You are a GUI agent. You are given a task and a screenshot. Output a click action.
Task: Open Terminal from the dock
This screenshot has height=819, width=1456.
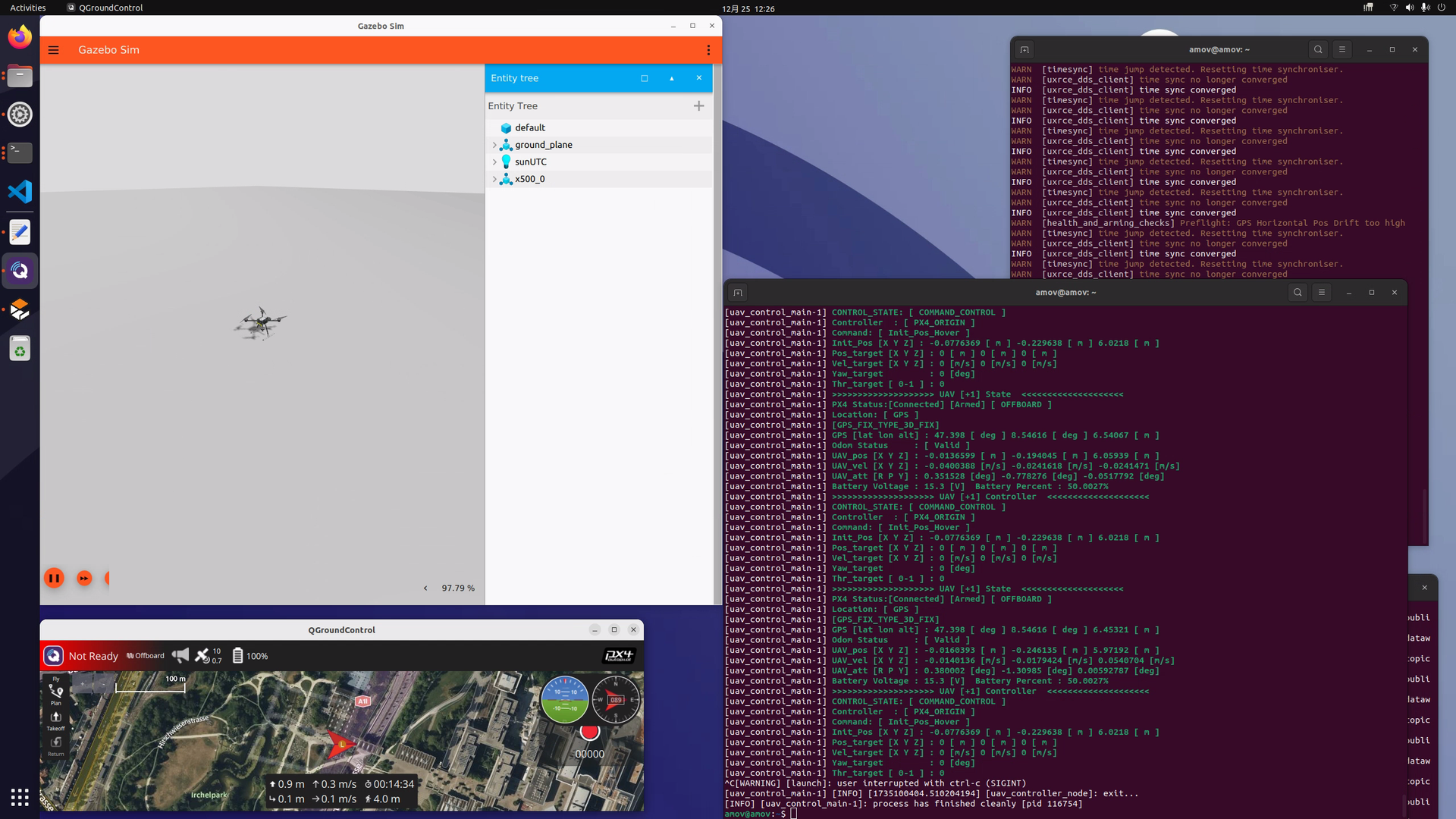20,153
